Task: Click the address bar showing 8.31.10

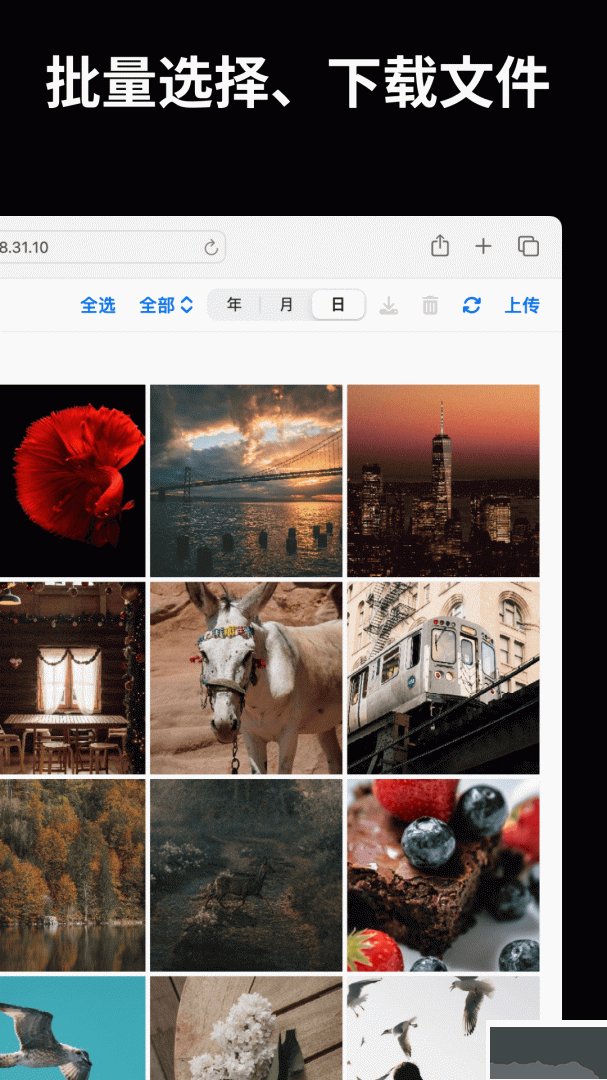Action: (x=112, y=247)
